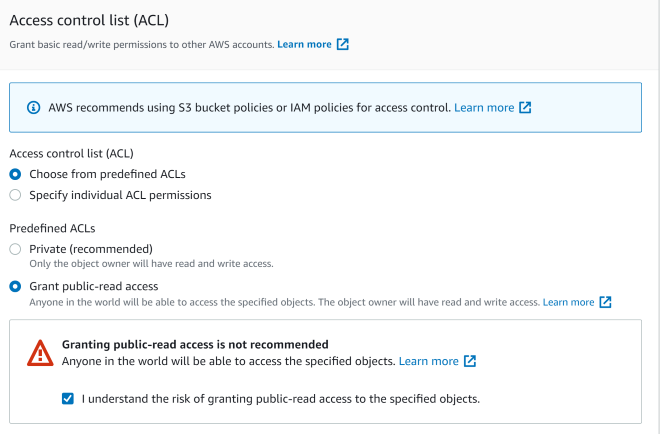This screenshot has width=660, height=434.
Task: Select the 'Grant public-read access' radio button
Action: tap(15, 286)
